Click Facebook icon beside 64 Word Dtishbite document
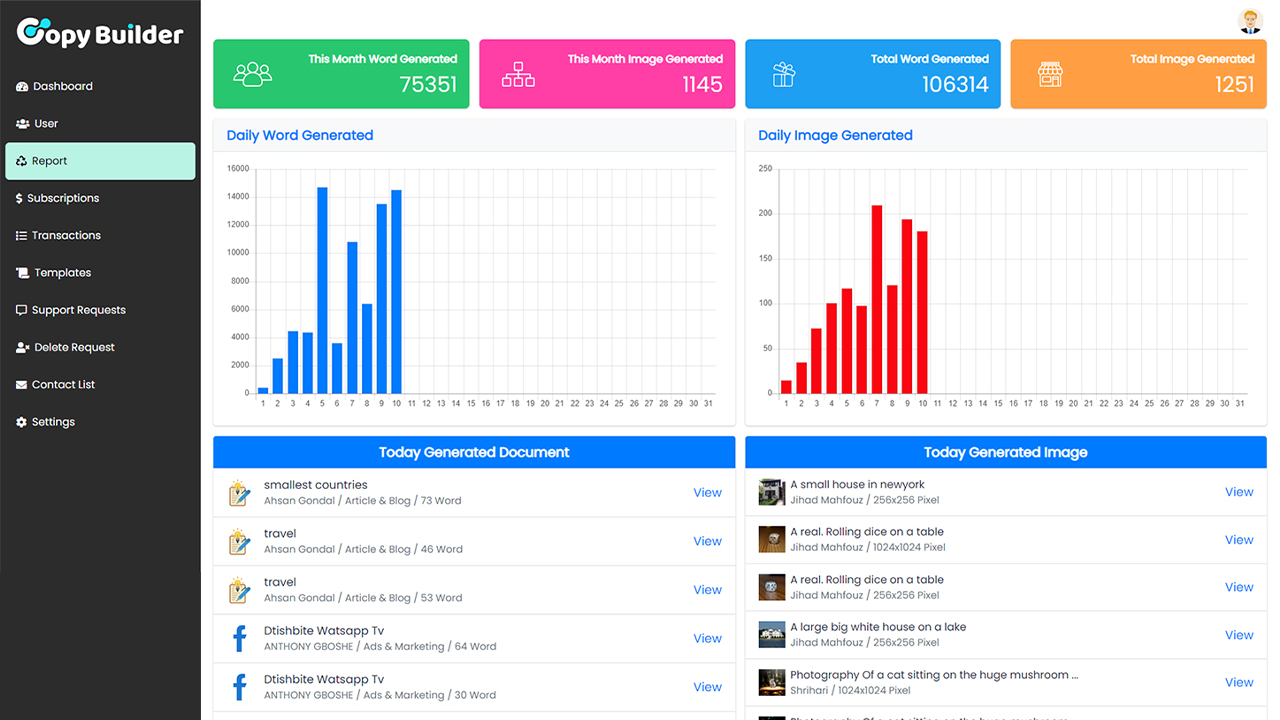This screenshot has width=1280, height=720. (x=239, y=638)
